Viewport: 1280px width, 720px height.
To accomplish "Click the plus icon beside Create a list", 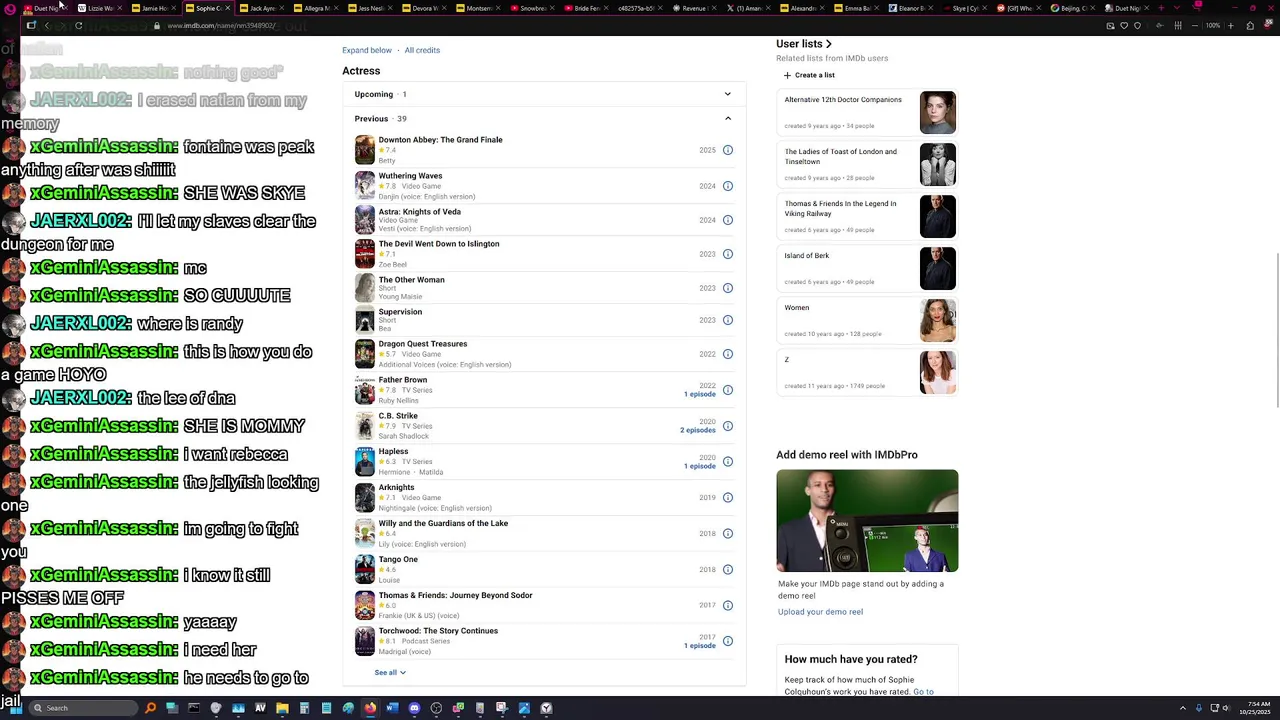I will tap(787, 75).
